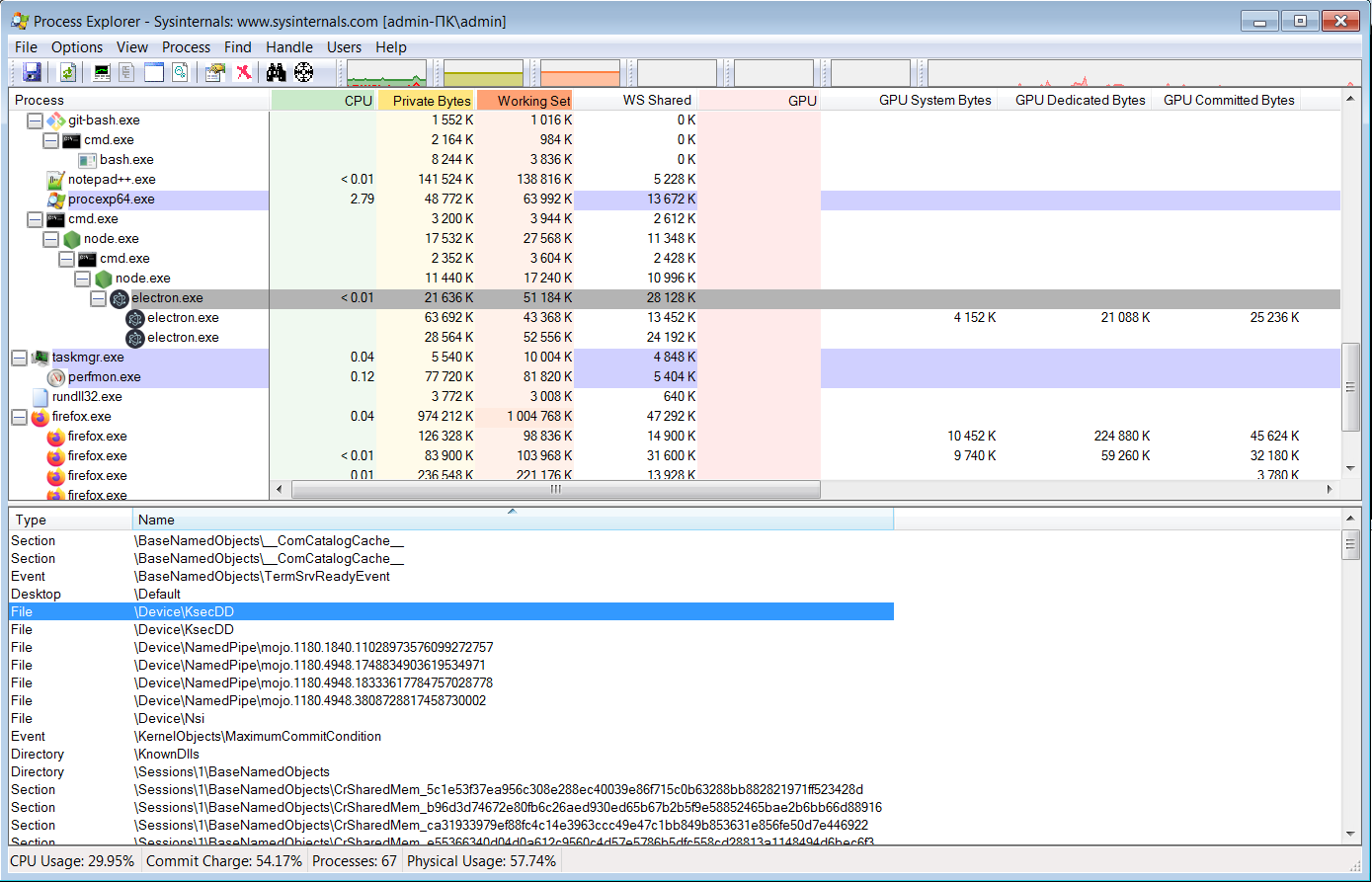Viewport: 1372px width, 882px height.
Task: Click the notepad++.exe process icon
Action: coord(55,180)
